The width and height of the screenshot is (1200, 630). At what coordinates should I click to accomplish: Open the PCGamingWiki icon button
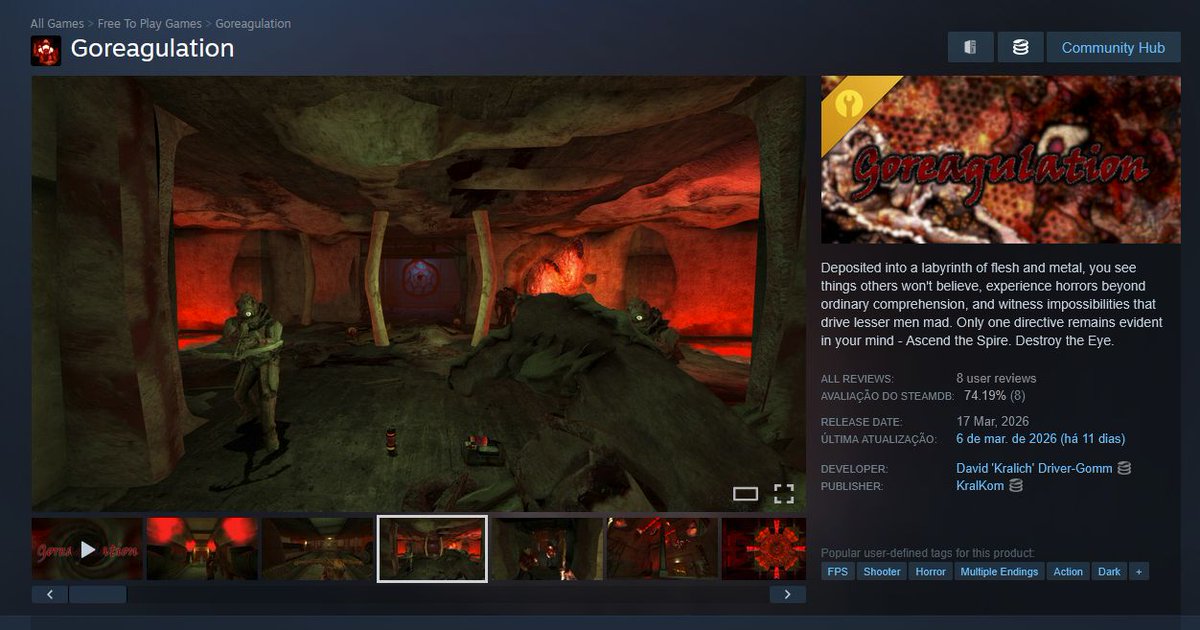970,47
